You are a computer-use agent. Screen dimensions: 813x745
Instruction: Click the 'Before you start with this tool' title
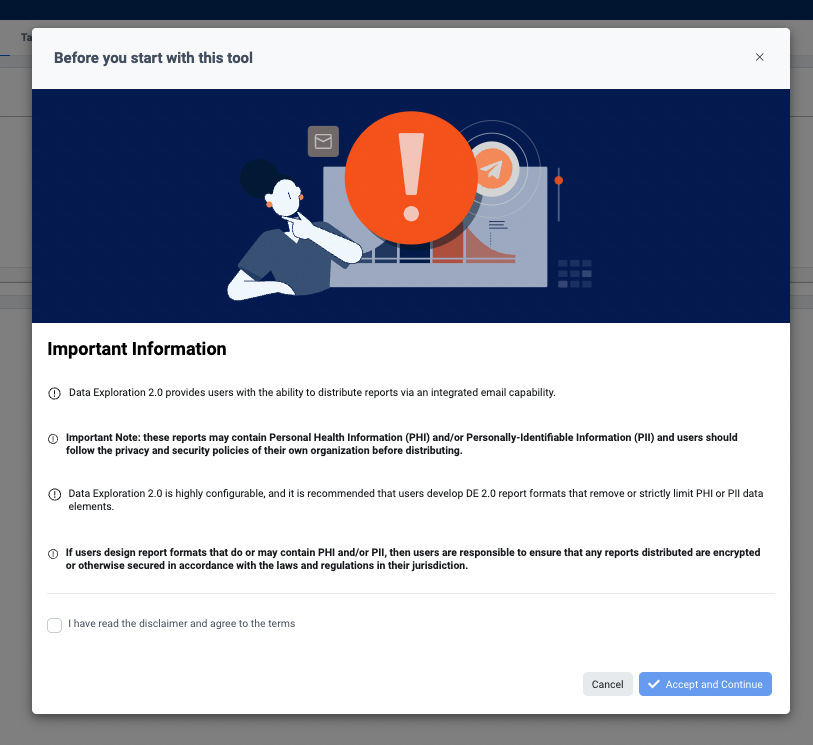153,58
